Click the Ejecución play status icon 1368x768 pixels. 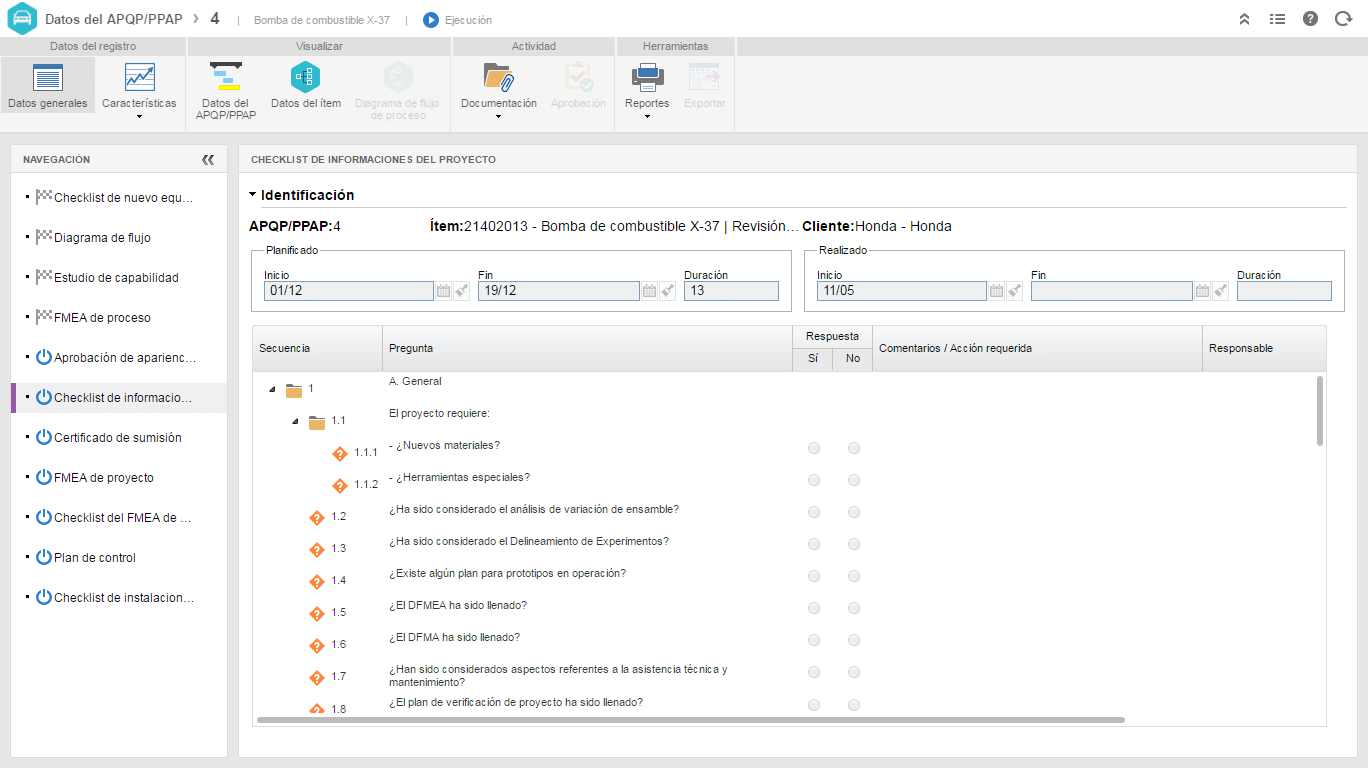click(431, 20)
